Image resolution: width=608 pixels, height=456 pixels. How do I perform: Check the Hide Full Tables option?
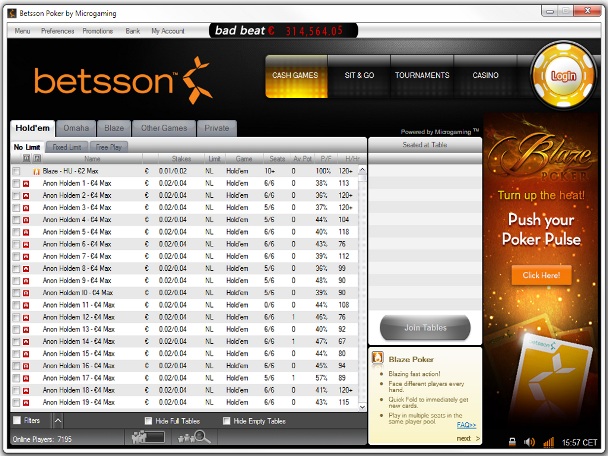(149, 421)
